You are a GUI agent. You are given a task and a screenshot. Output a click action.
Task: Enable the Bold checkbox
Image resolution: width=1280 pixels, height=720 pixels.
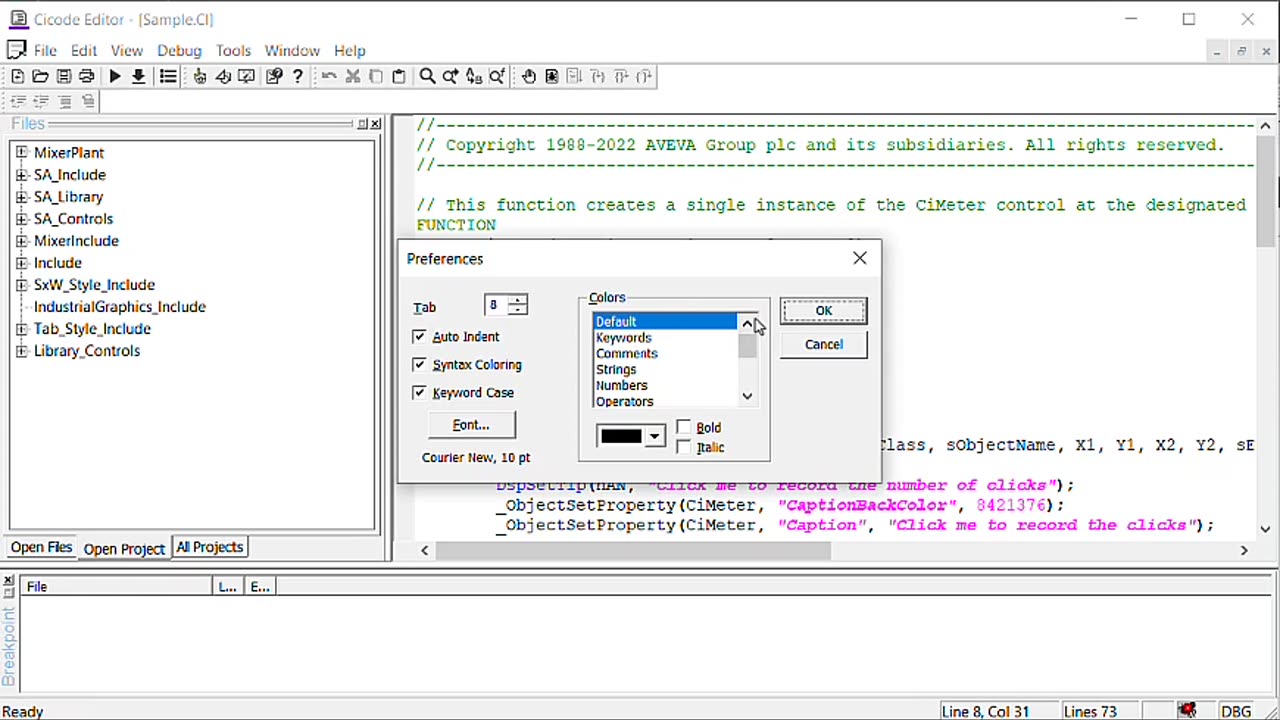tap(684, 428)
